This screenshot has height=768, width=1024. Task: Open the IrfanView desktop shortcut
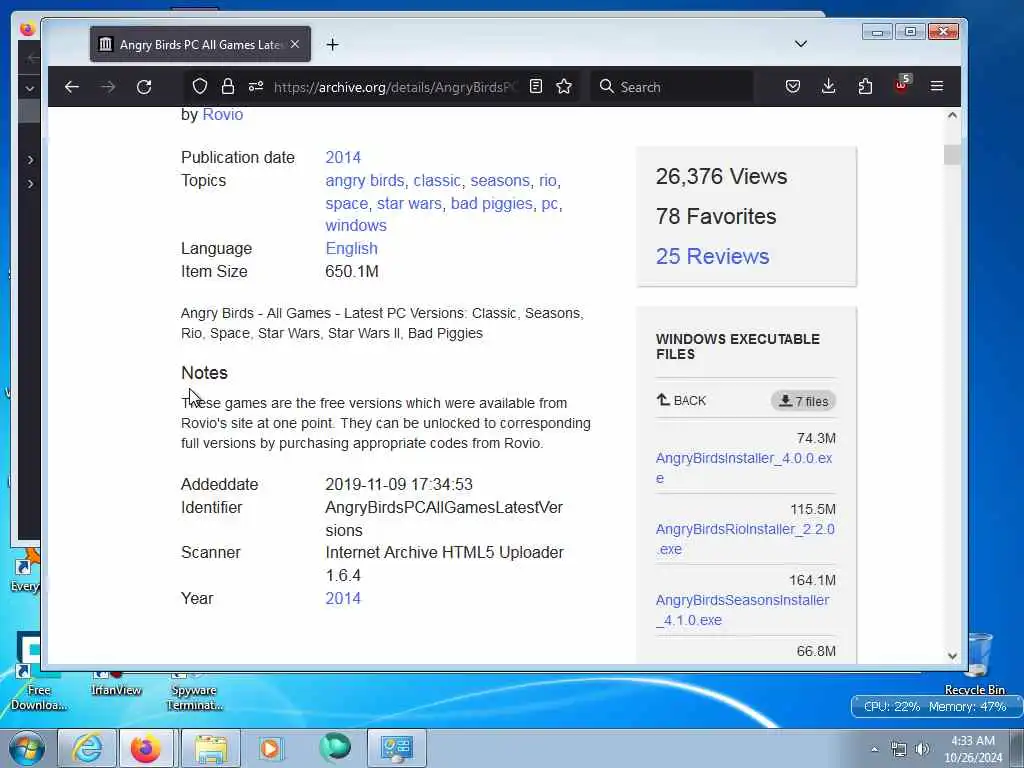coord(116,683)
